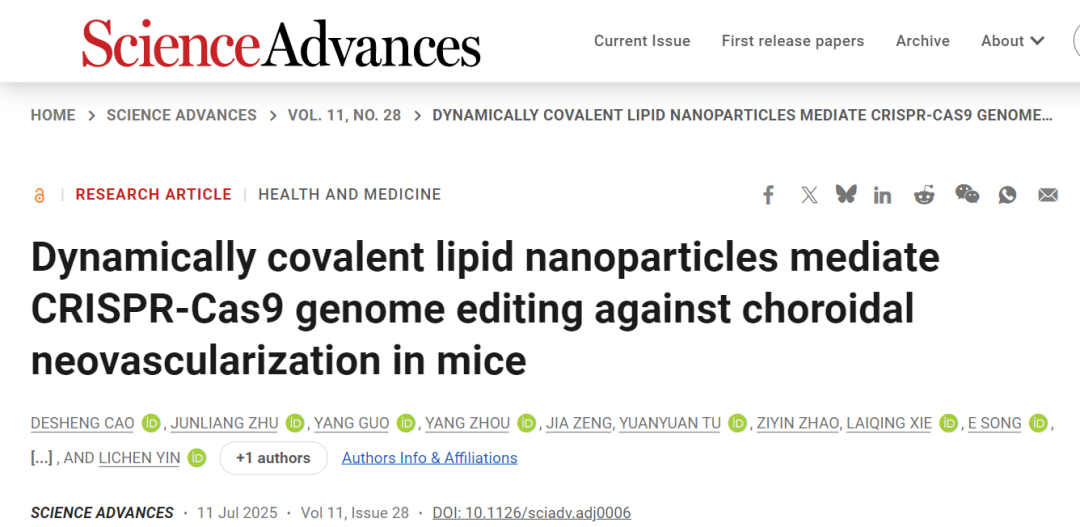Share article on LinkedIn icon
1080x527 pixels.
[x=882, y=195]
